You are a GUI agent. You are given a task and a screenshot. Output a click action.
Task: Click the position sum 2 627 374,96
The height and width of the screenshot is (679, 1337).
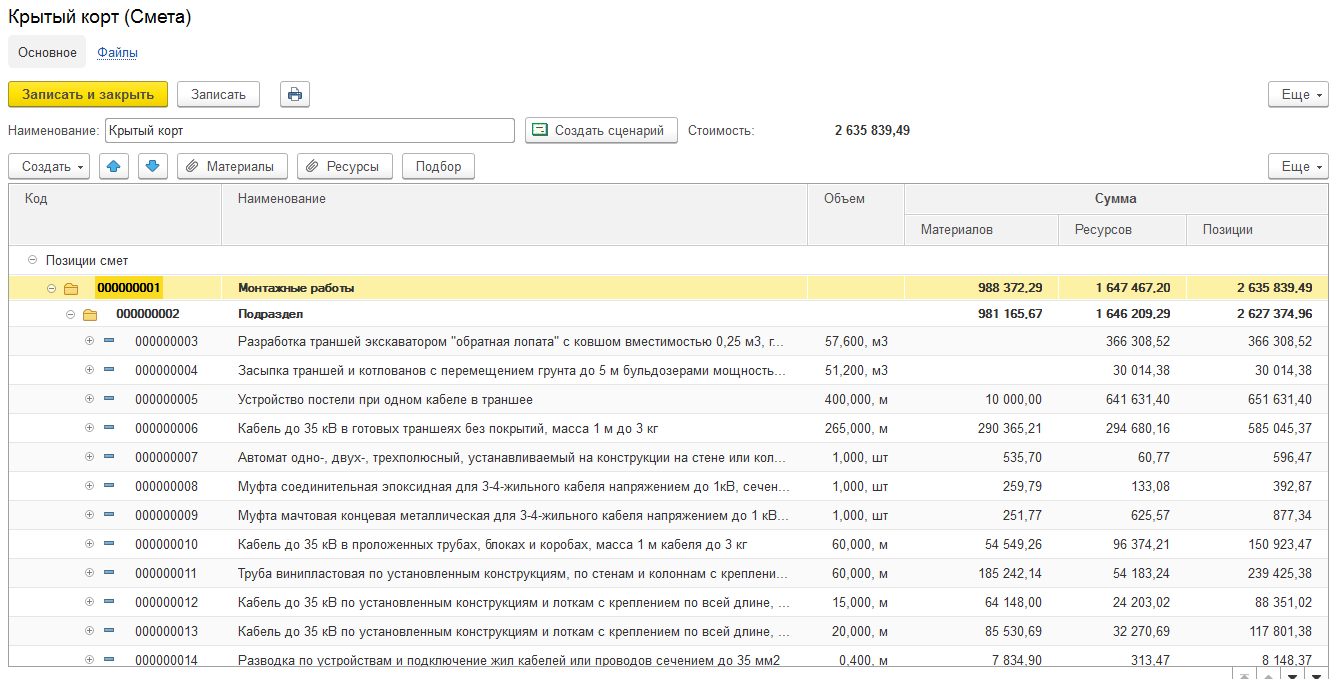1258,314
